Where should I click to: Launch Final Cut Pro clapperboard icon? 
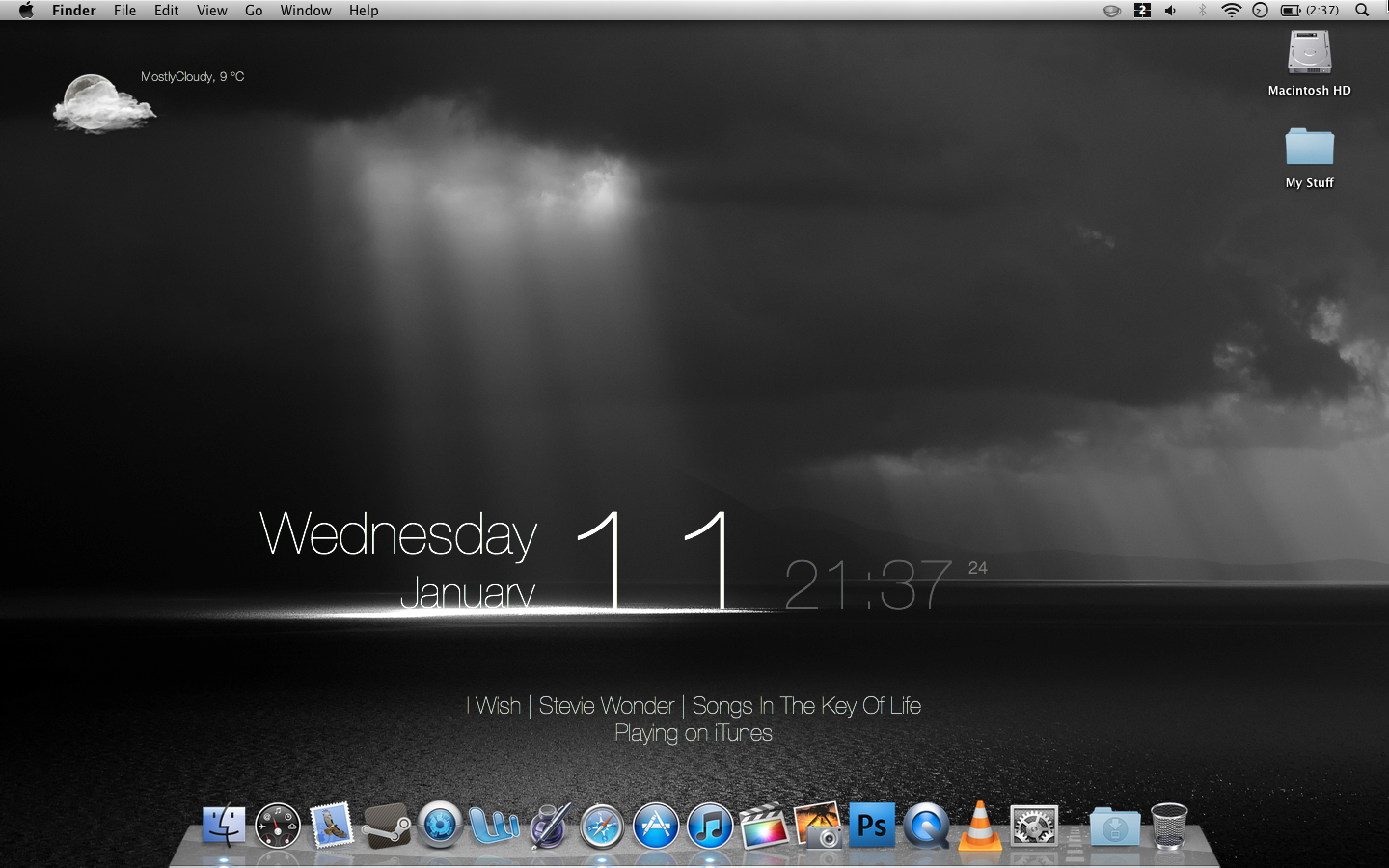764,827
